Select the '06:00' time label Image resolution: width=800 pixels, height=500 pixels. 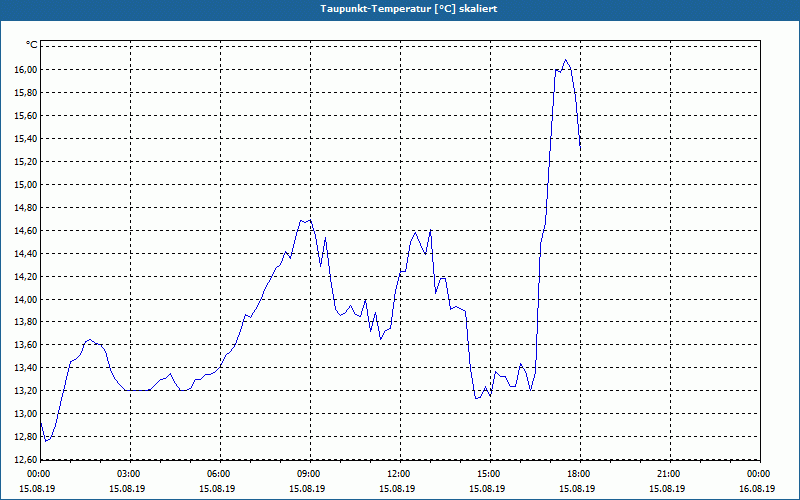pyautogui.click(x=220, y=474)
